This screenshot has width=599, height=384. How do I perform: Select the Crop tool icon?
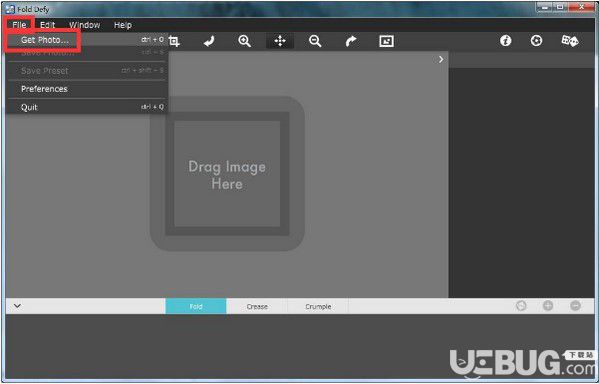point(174,41)
